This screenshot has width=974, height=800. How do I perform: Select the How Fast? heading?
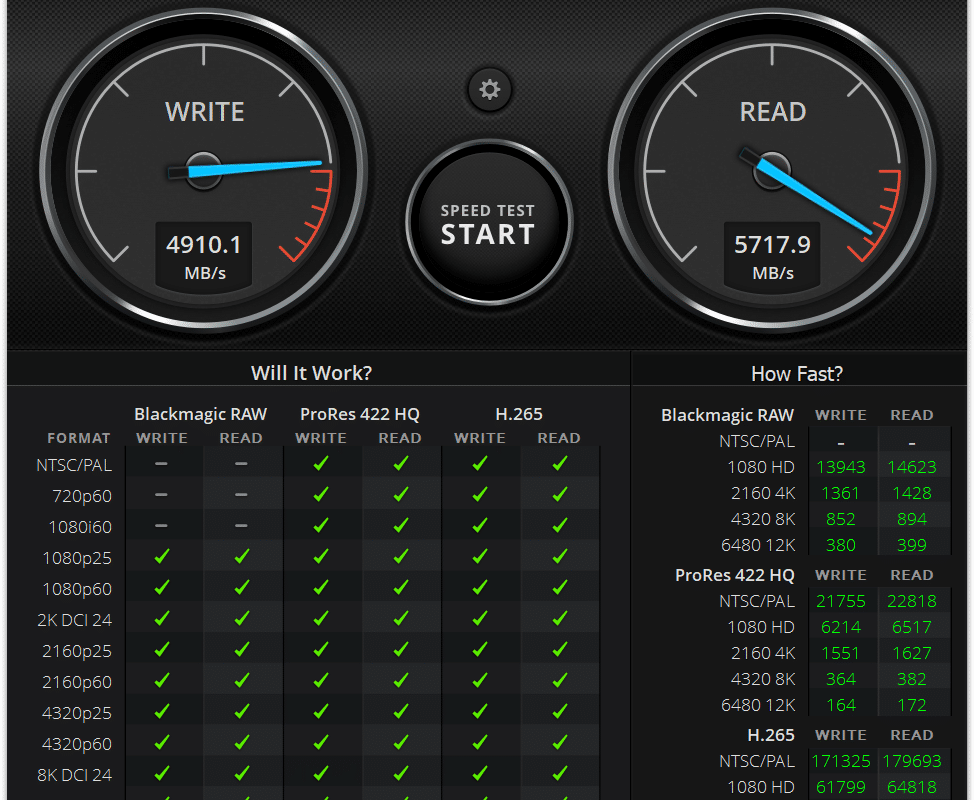tap(797, 373)
